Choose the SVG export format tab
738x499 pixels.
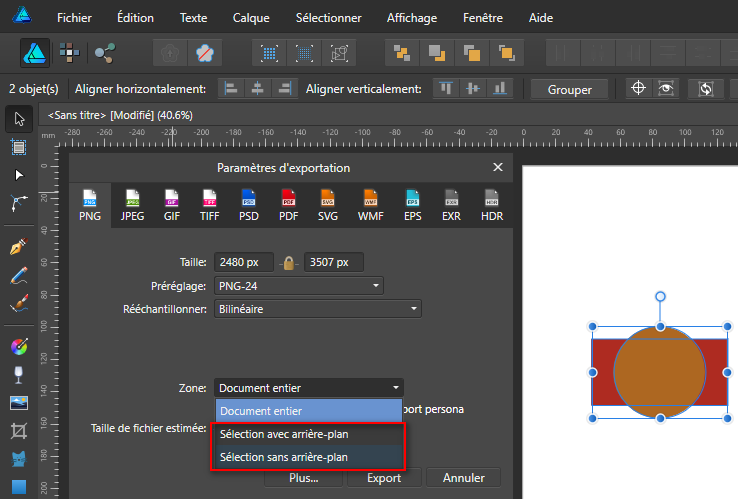[328, 205]
